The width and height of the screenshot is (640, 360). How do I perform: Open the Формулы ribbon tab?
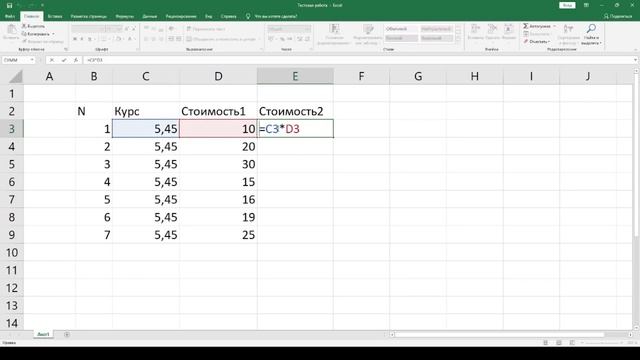click(x=124, y=16)
